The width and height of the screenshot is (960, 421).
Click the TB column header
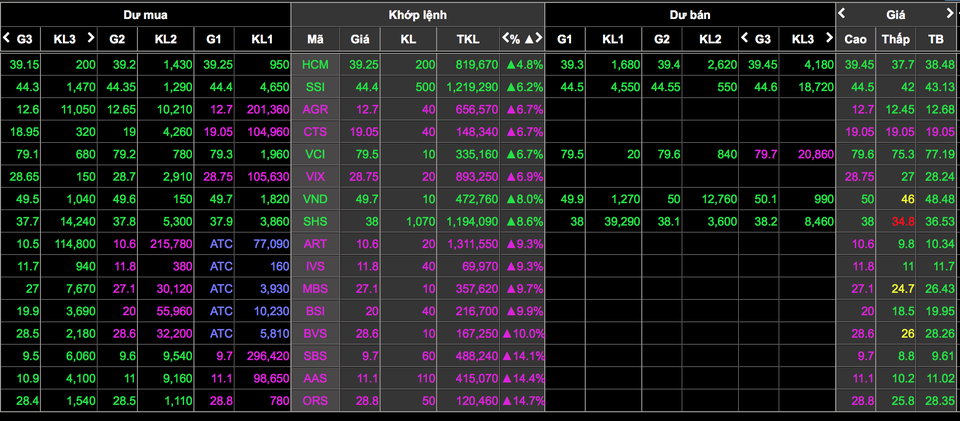(x=936, y=40)
